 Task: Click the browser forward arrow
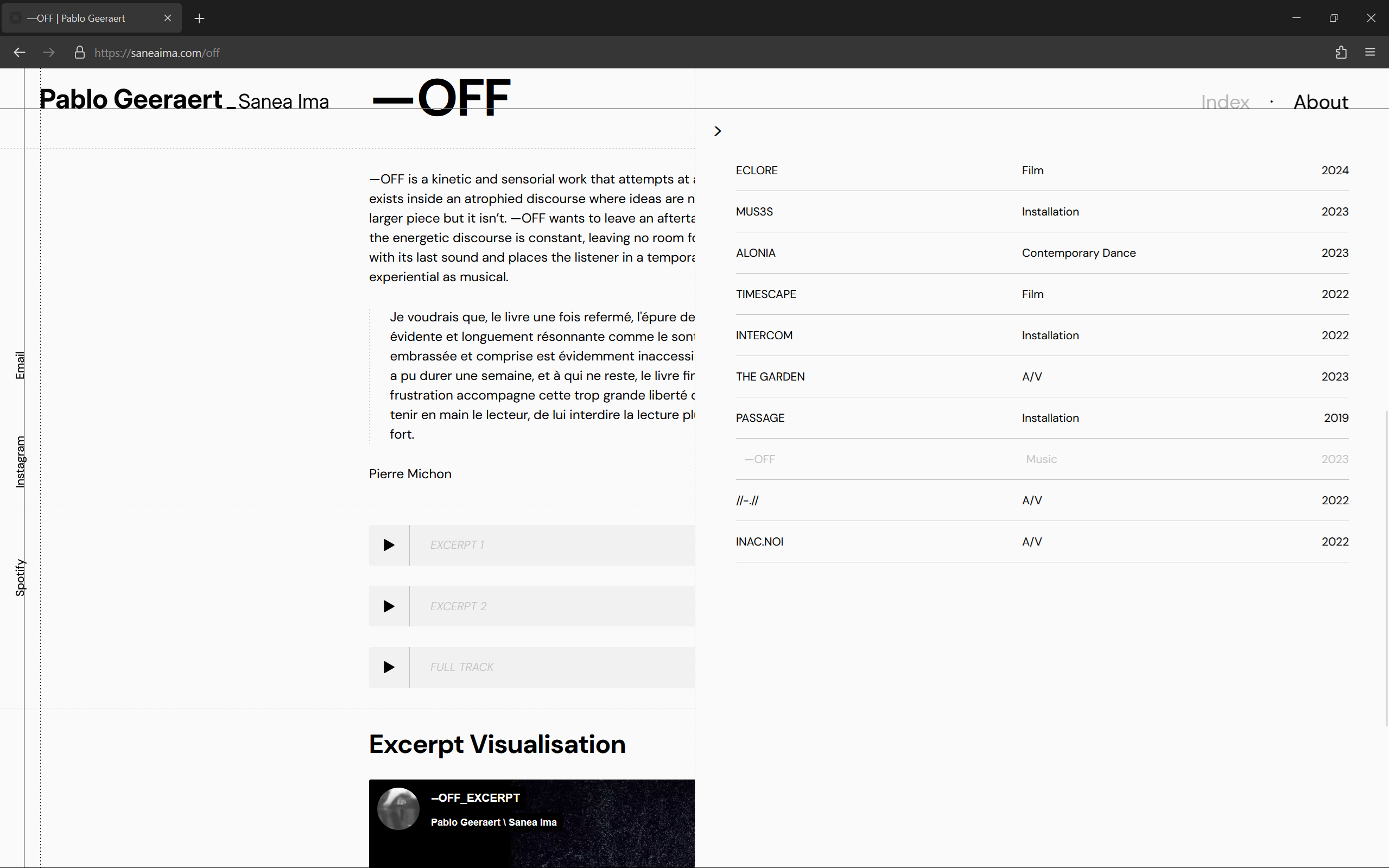coord(49,53)
